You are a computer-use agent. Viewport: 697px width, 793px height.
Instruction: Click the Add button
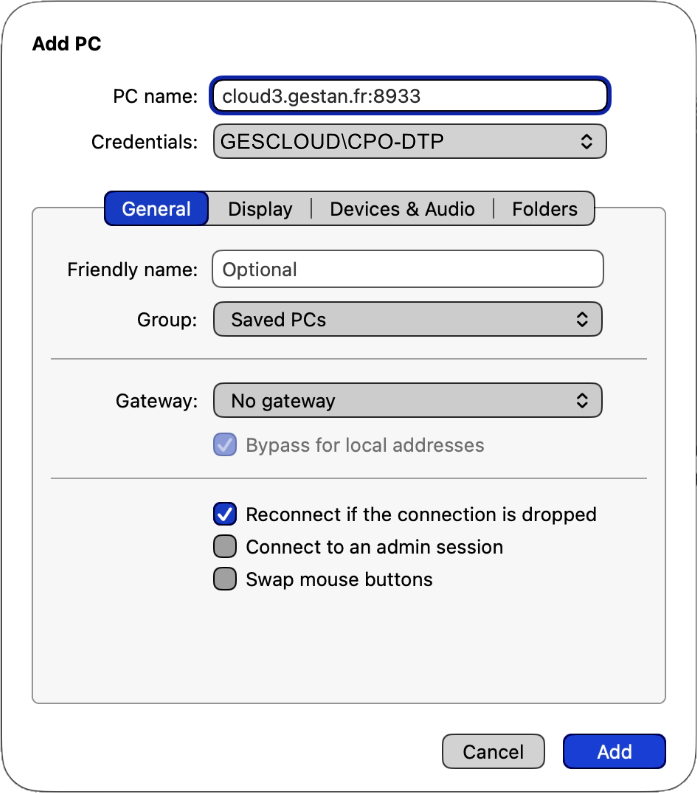click(614, 752)
